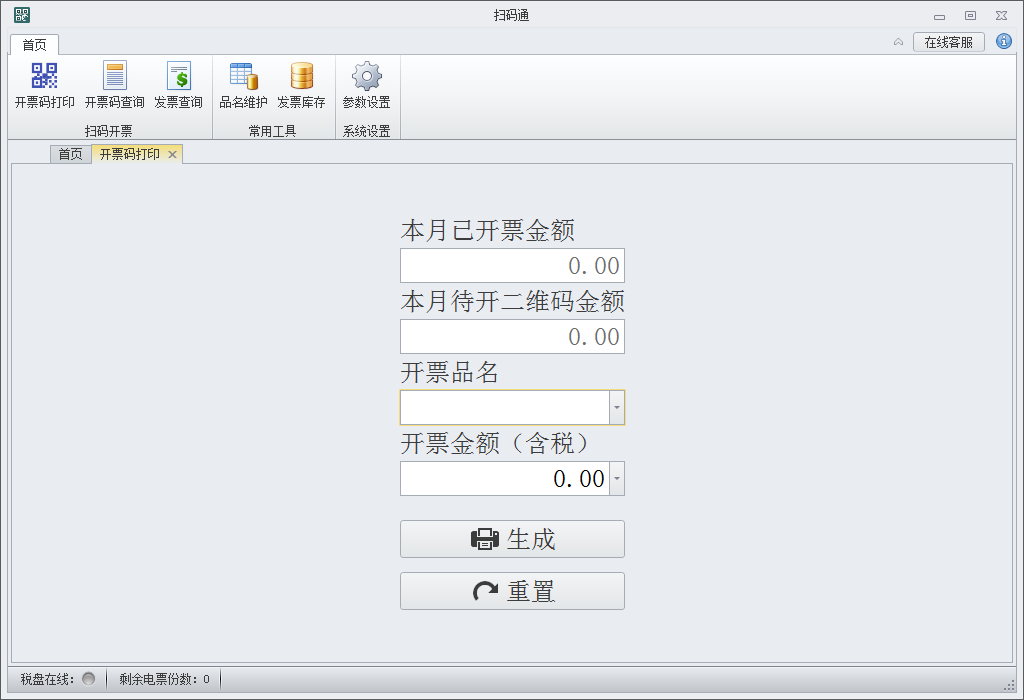The width and height of the screenshot is (1024, 700).
Task: Expand the 开票金额（含税） dropdown arrow
Action: (616, 479)
